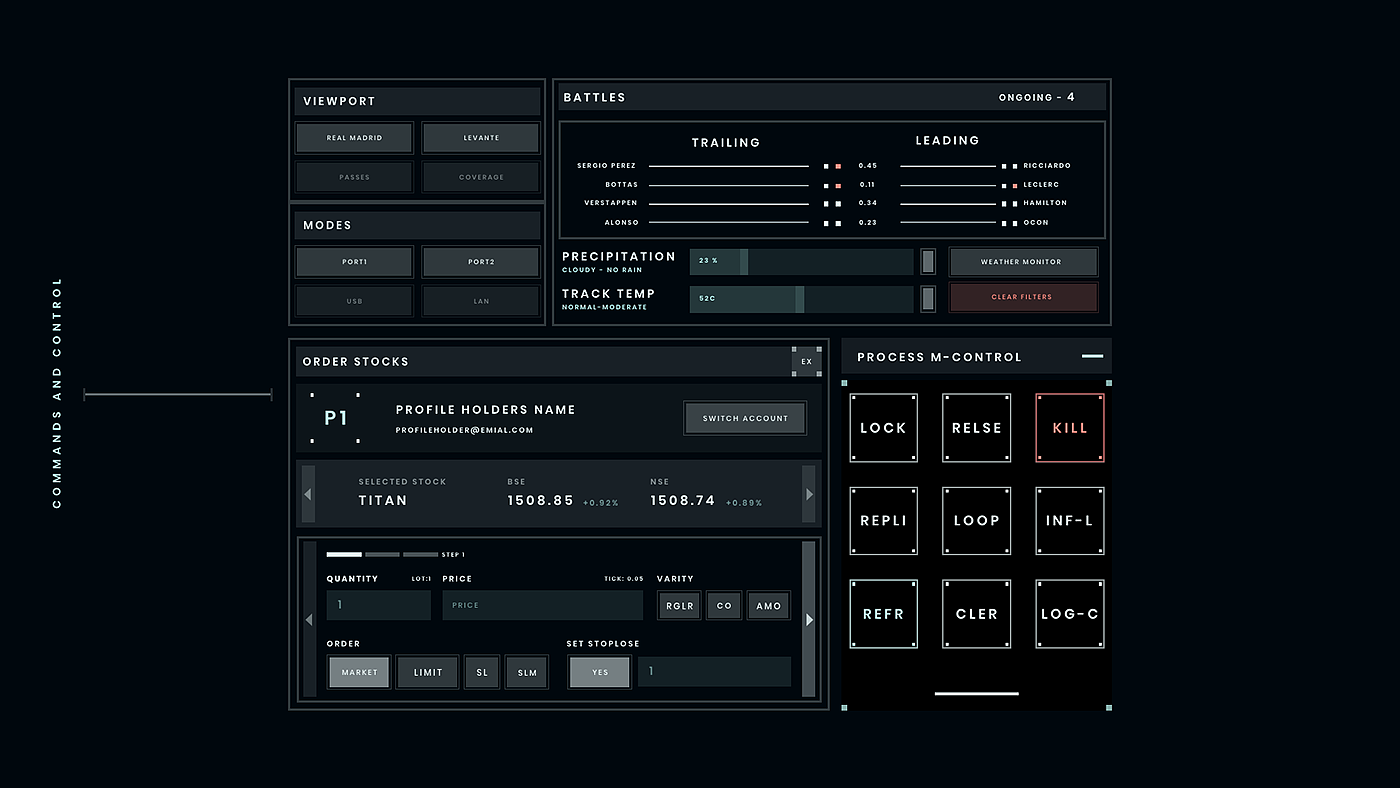Activate the LOOP process tile

pyautogui.click(x=976, y=521)
